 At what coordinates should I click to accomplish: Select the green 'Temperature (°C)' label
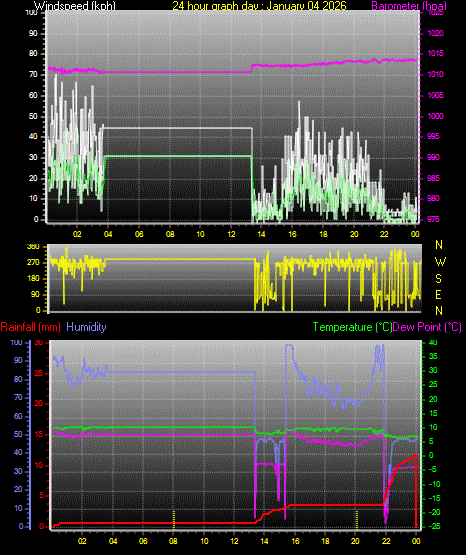(x=352, y=327)
